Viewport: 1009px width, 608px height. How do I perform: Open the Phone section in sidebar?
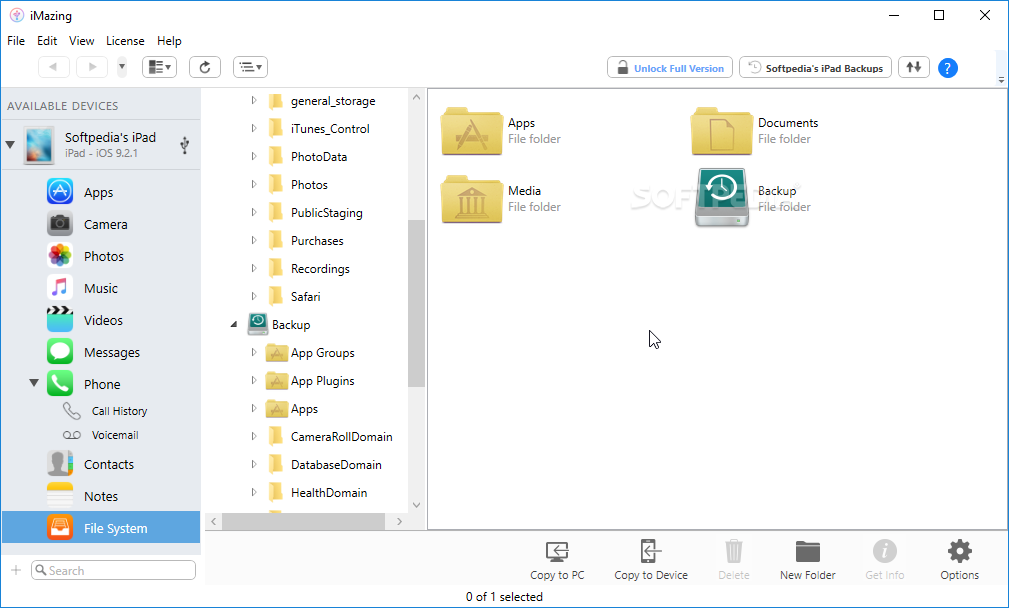pos(100,384)
